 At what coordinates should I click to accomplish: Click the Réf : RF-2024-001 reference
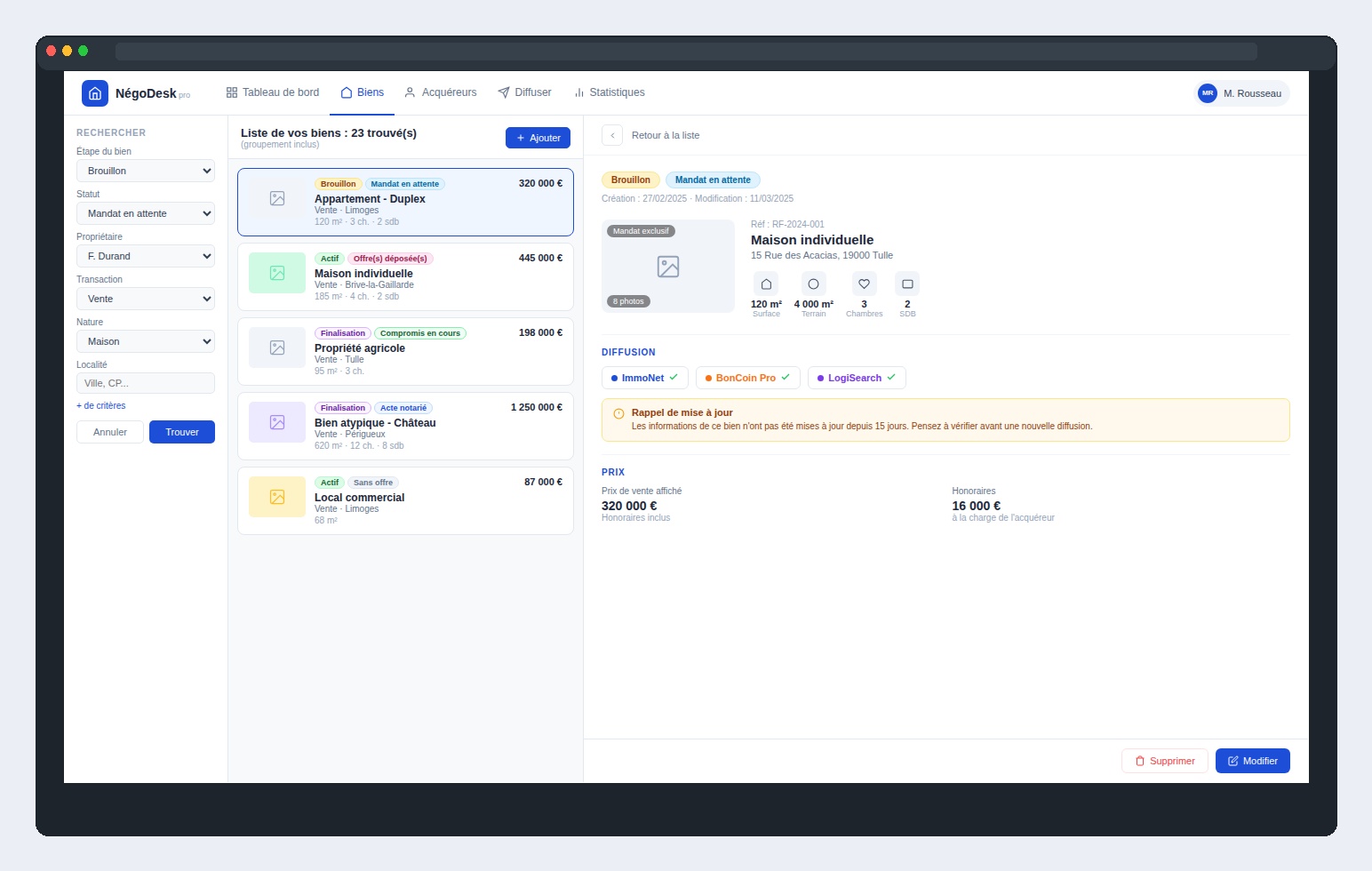click(x=787, y=224)
